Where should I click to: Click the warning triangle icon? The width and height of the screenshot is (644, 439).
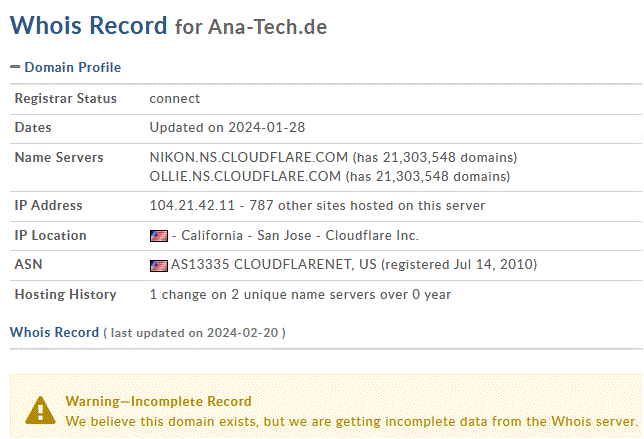pyautogui.click(x=40, y=410)
